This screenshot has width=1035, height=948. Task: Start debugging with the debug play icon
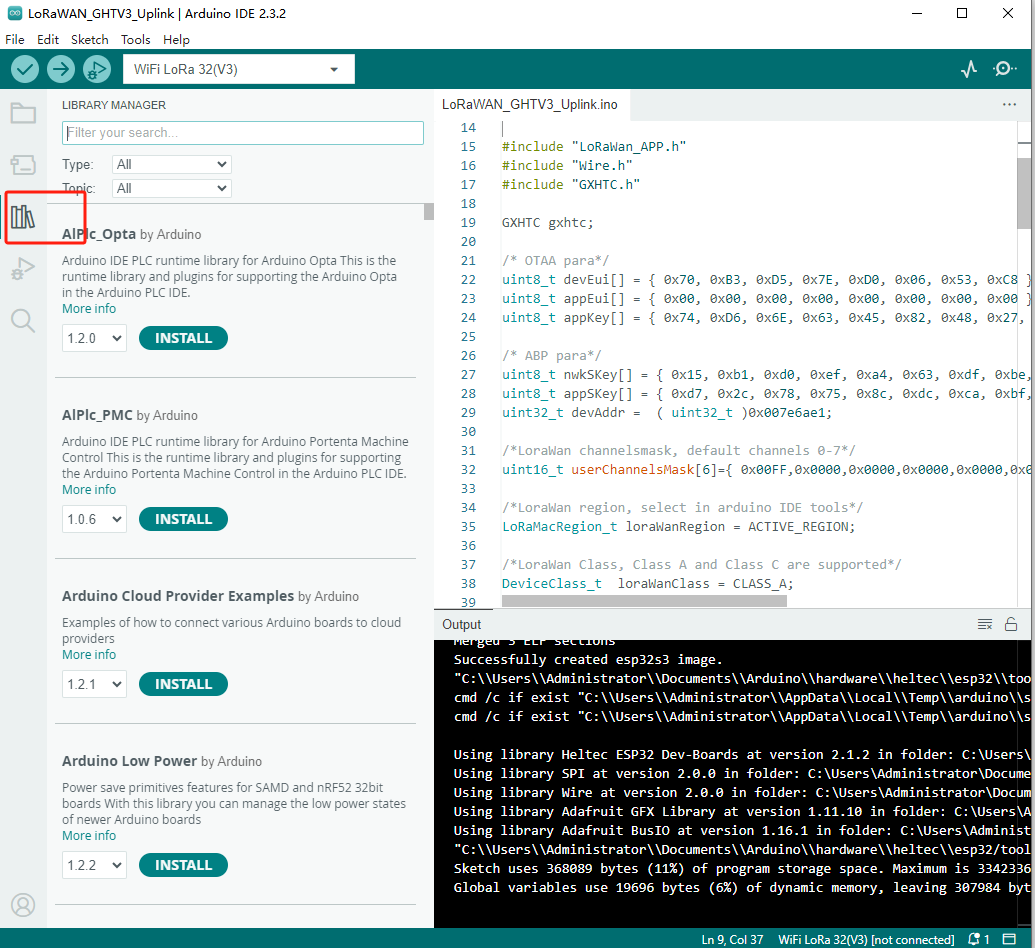(96, 69)
